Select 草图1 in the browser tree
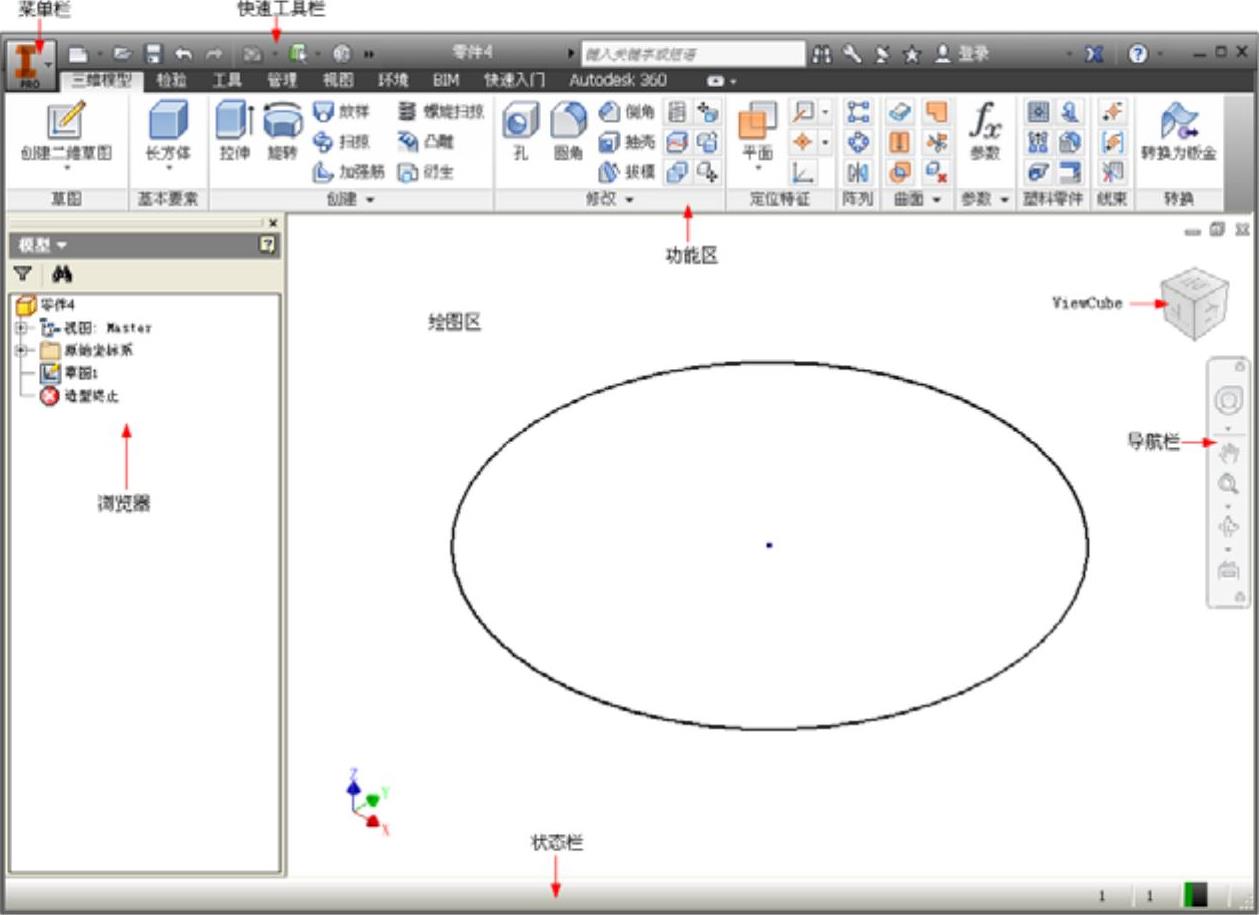Screen dimensions: 1259x915 pyautogui.click(x=69, y=373)
